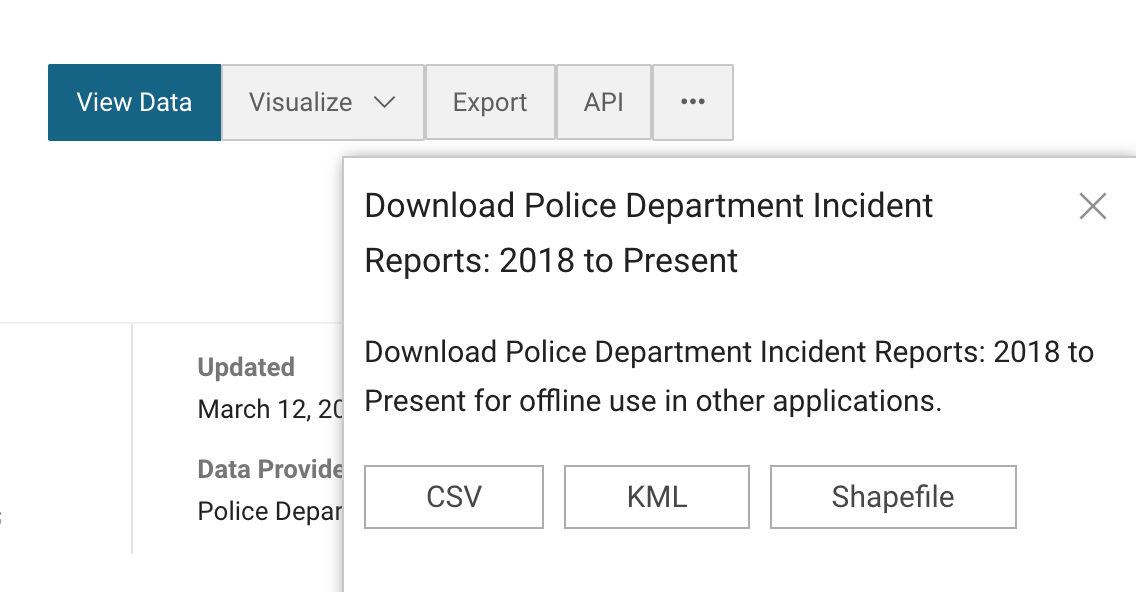This screenshot has height=592, width=1136.
Task: Download the dataset as CSV
Action: 454,497
